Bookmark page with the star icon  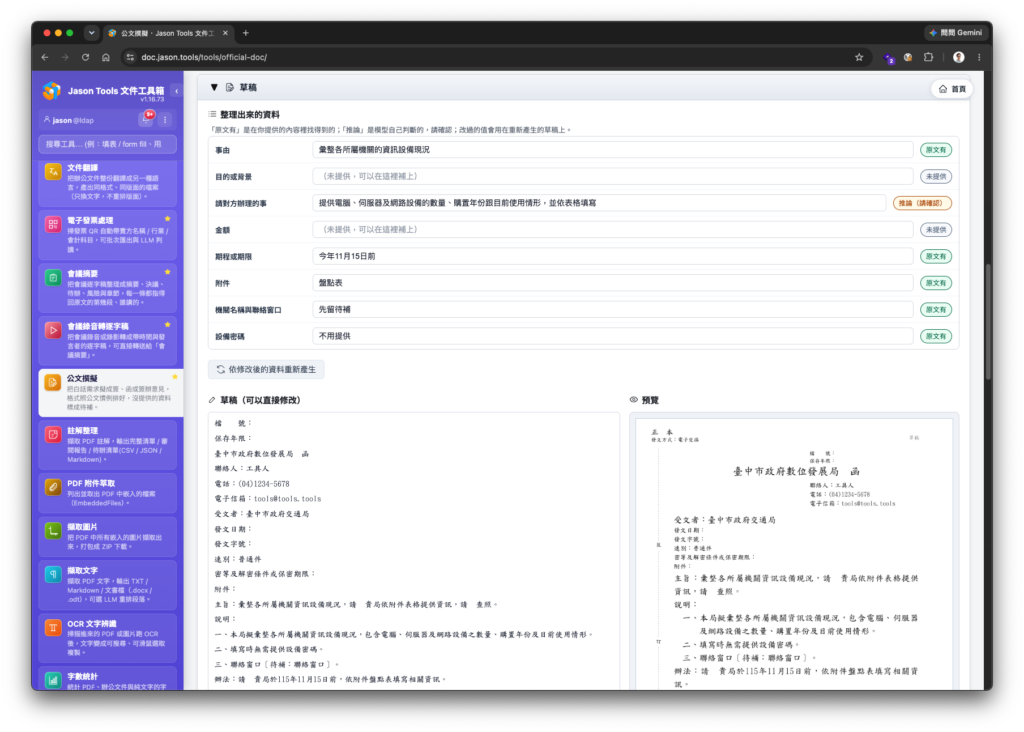pos(859,57)
